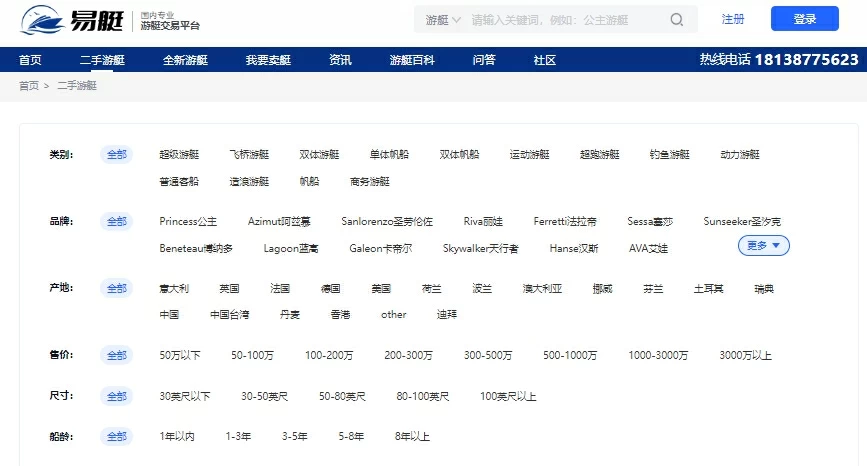The image size is (867, 466).
Task: Filter by Lagoon brand
Action: [x=291, y=248]
